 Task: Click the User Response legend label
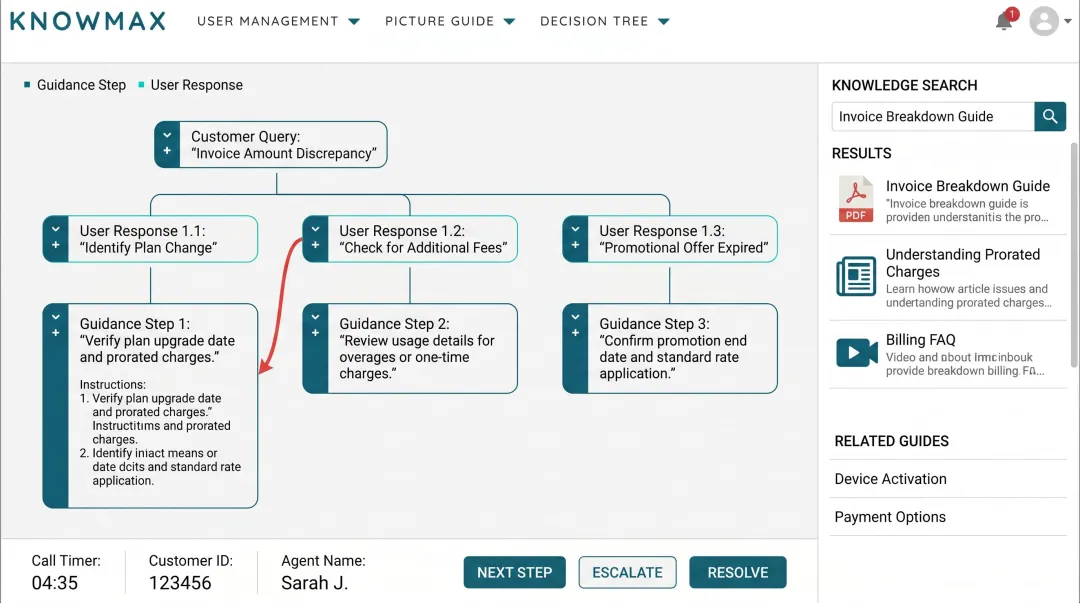click(x=196, y=85)
